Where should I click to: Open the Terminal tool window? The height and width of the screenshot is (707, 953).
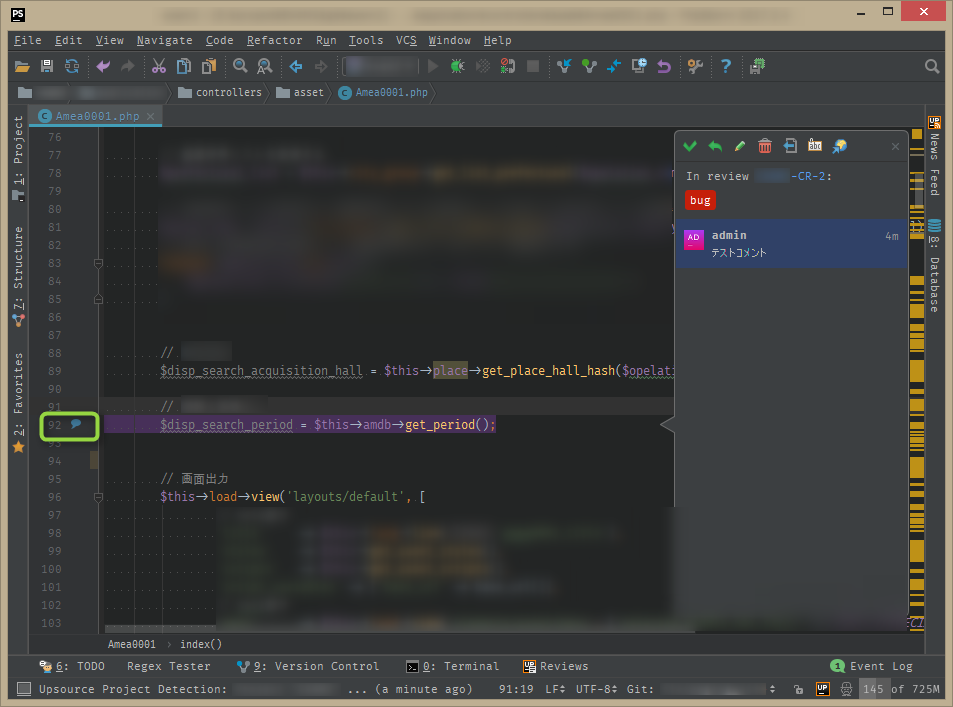coord(452,666)
